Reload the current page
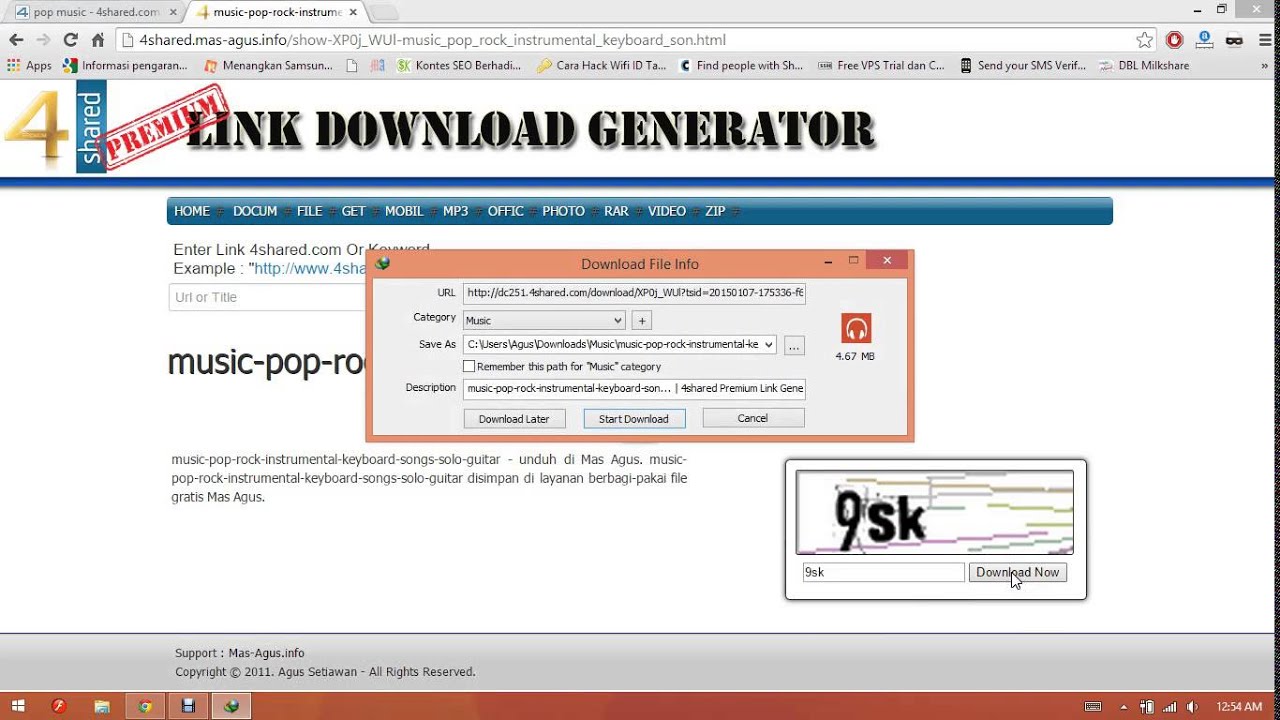This screenshot has width=1280, height=720. (70, 40)
